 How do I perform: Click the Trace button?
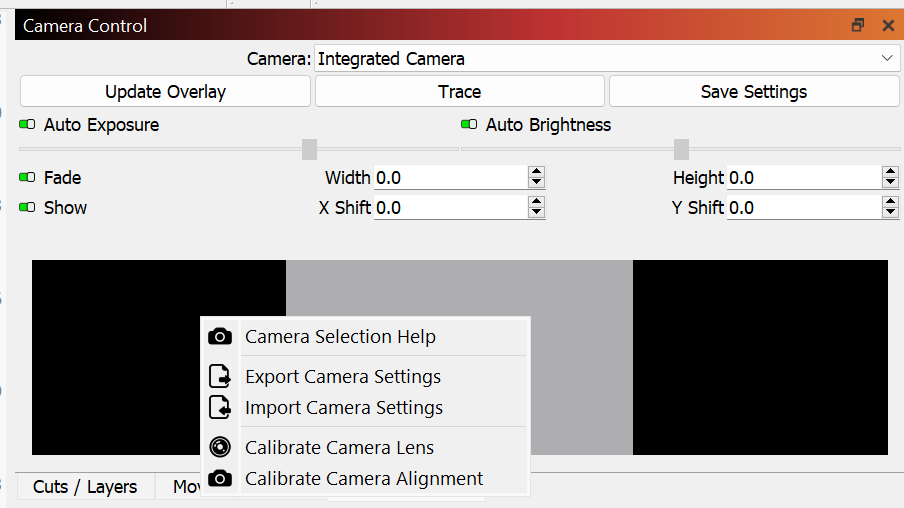coord(459,92)
